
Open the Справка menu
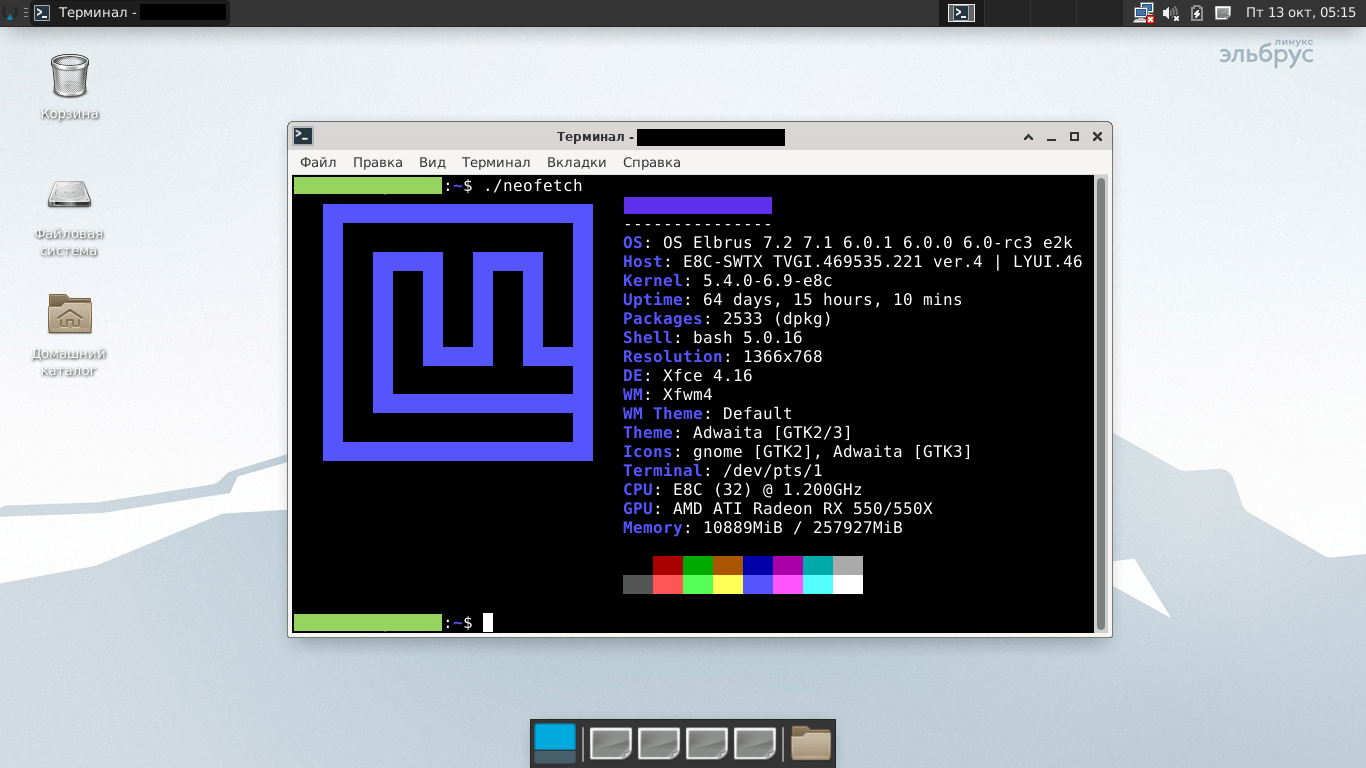[651, 162]
